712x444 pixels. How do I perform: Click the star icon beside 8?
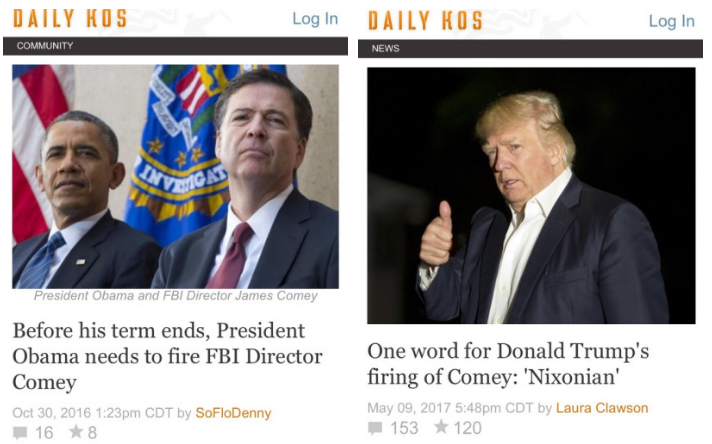click(76, 431)
